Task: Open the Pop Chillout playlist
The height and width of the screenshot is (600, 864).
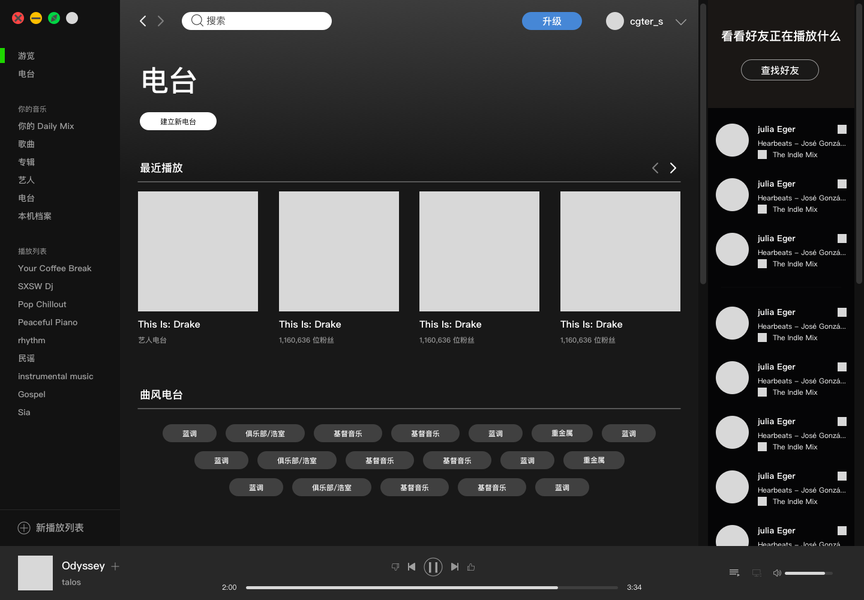Action: tap(42, 304)
